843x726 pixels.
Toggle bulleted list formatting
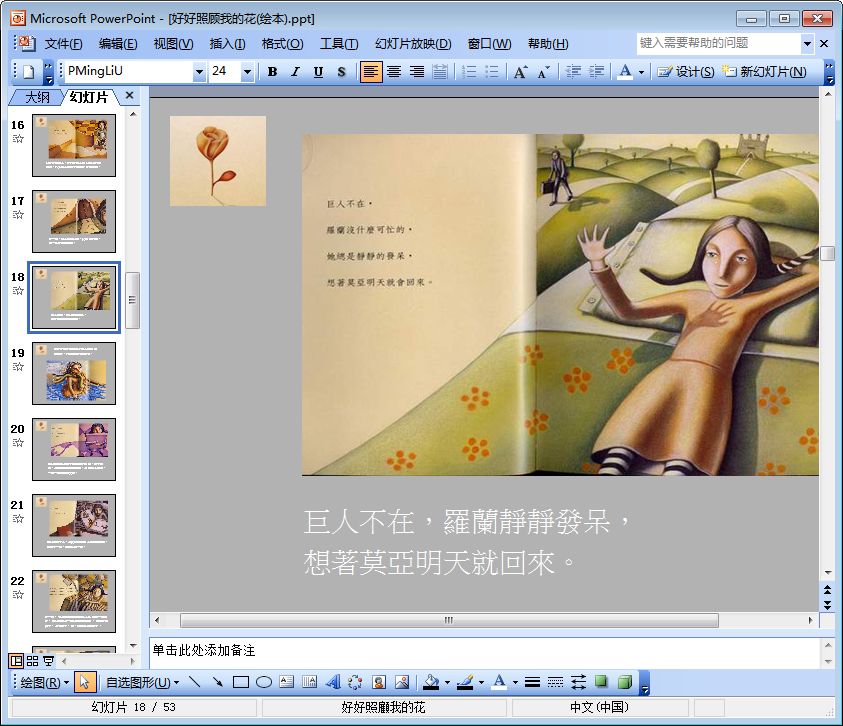point(492,72)
